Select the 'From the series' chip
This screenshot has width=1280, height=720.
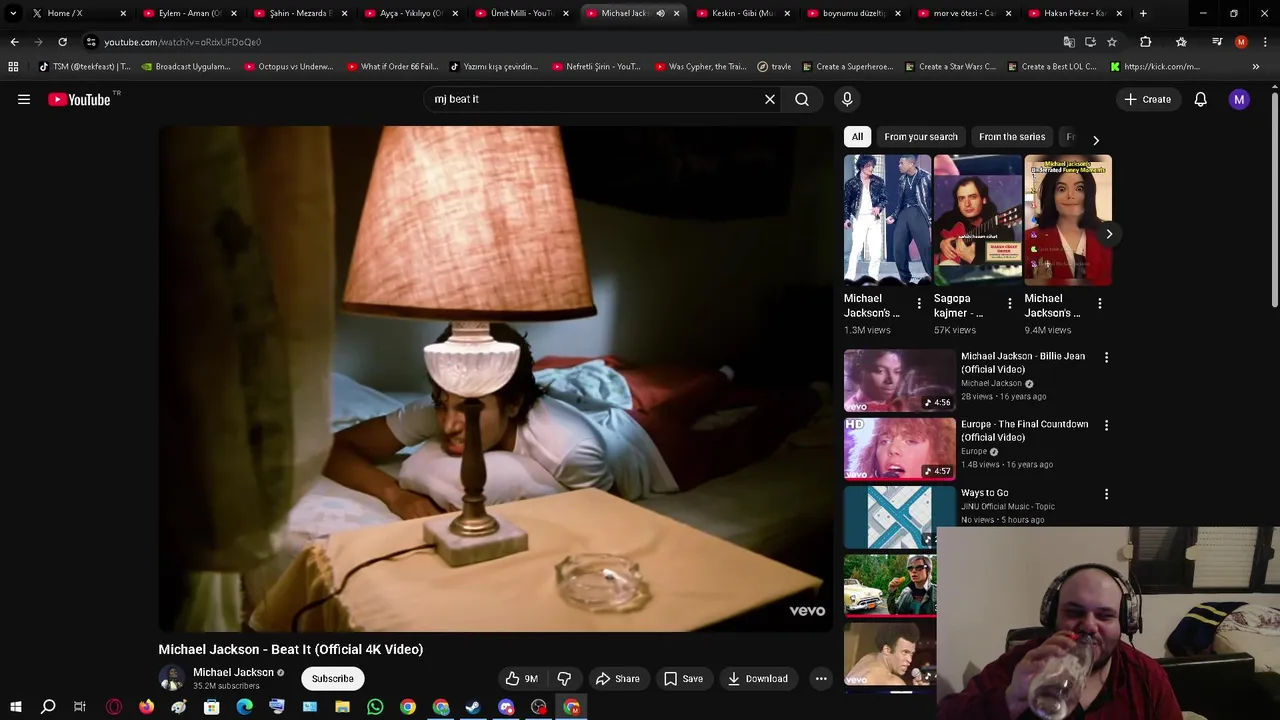click(1012, 137)
